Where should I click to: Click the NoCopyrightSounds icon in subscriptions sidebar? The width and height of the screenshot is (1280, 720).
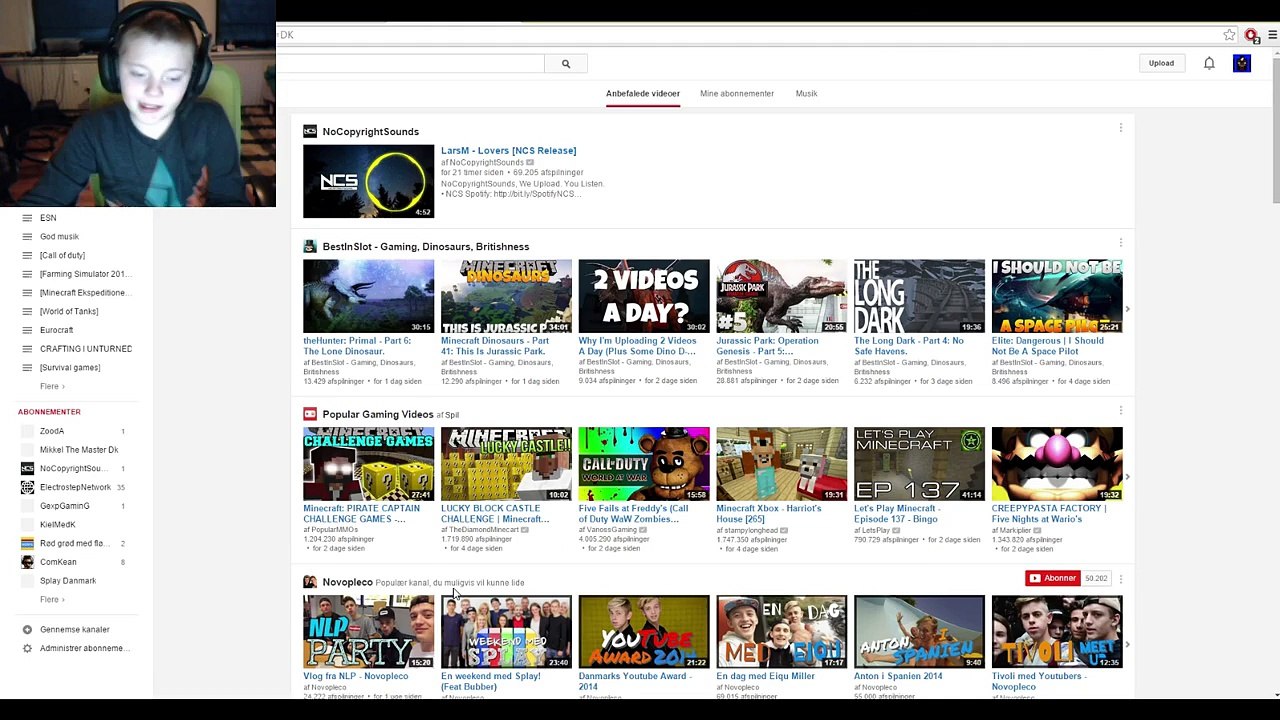point(27,468)
